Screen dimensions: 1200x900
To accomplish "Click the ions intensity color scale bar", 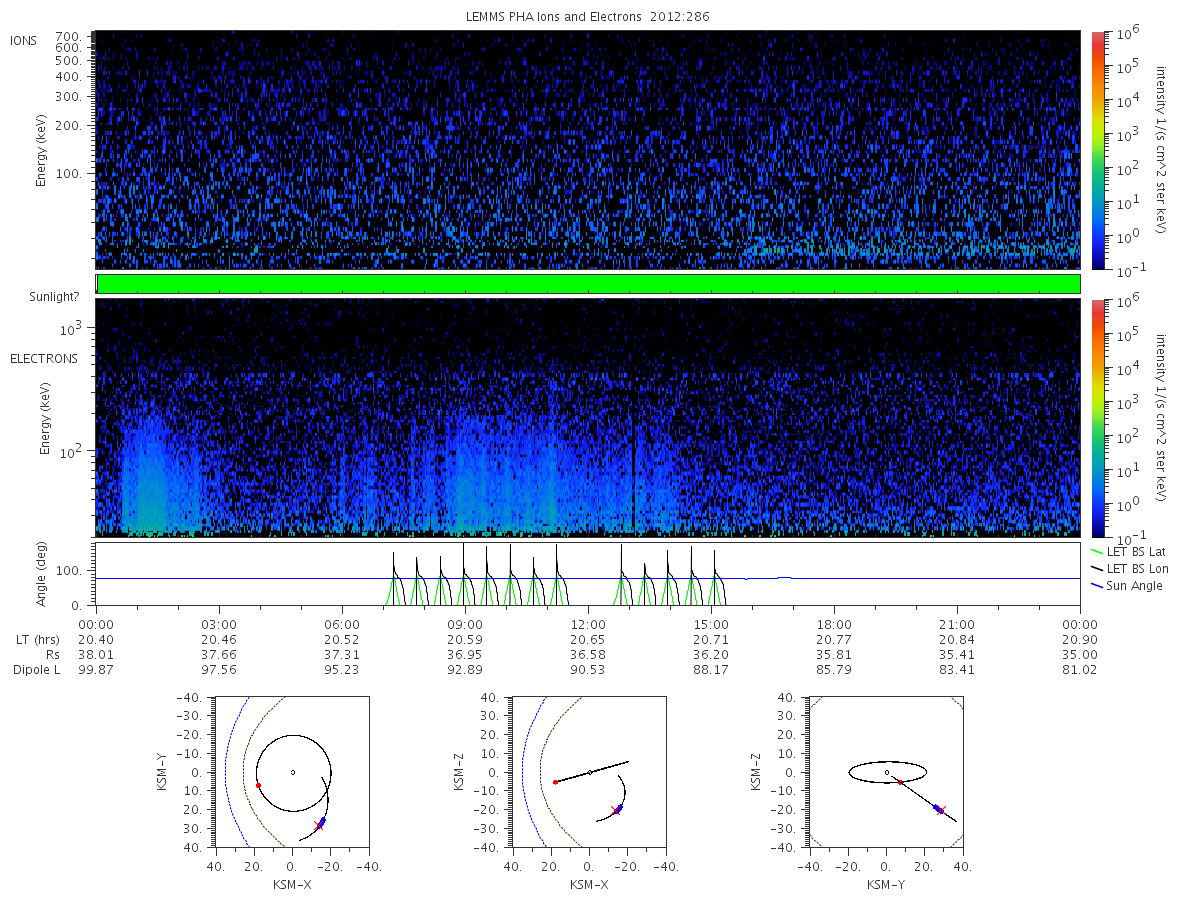I will pyautogui.click(x=1098, y=150).
